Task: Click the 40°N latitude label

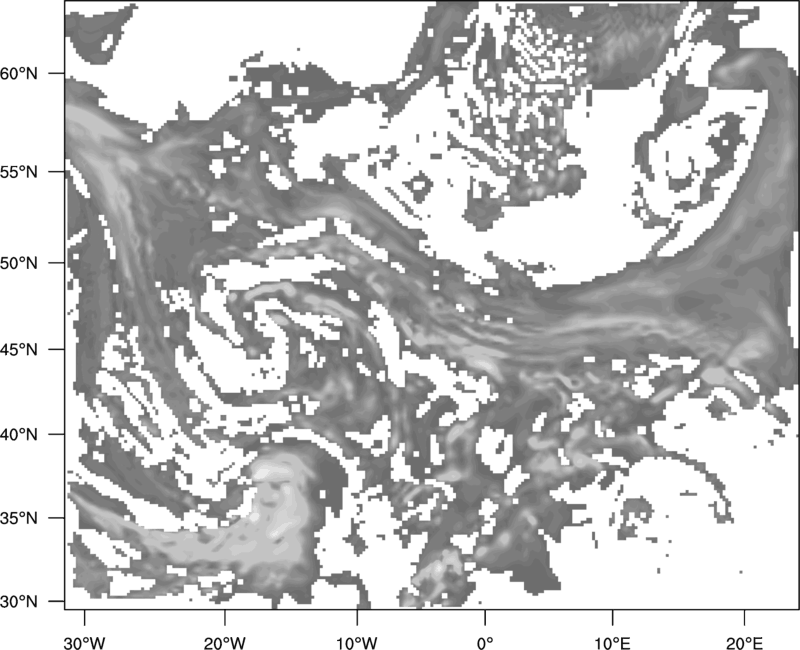Action: tap(19, 434)
